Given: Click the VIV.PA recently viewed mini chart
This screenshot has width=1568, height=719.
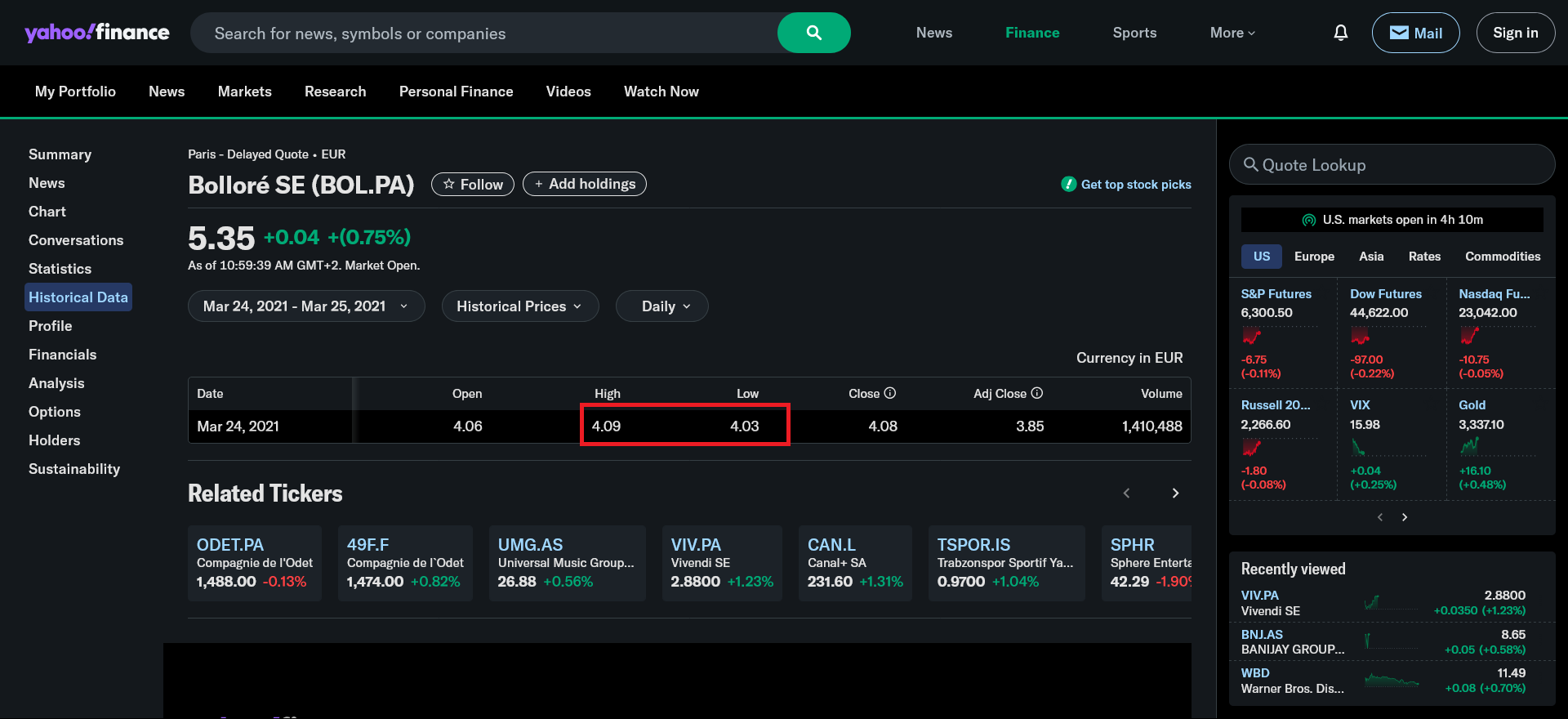Looking at the screenshot, I should click(x=1392, y=603).
